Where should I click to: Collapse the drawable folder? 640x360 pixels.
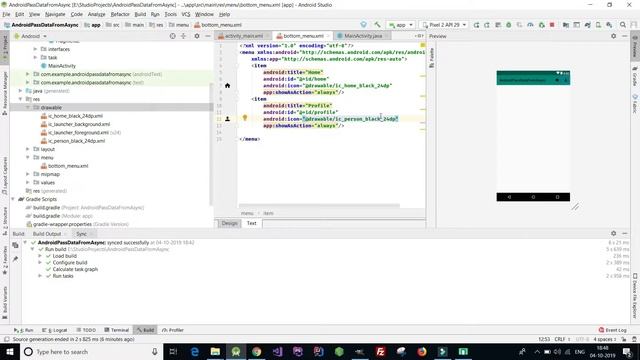[28, 107]
